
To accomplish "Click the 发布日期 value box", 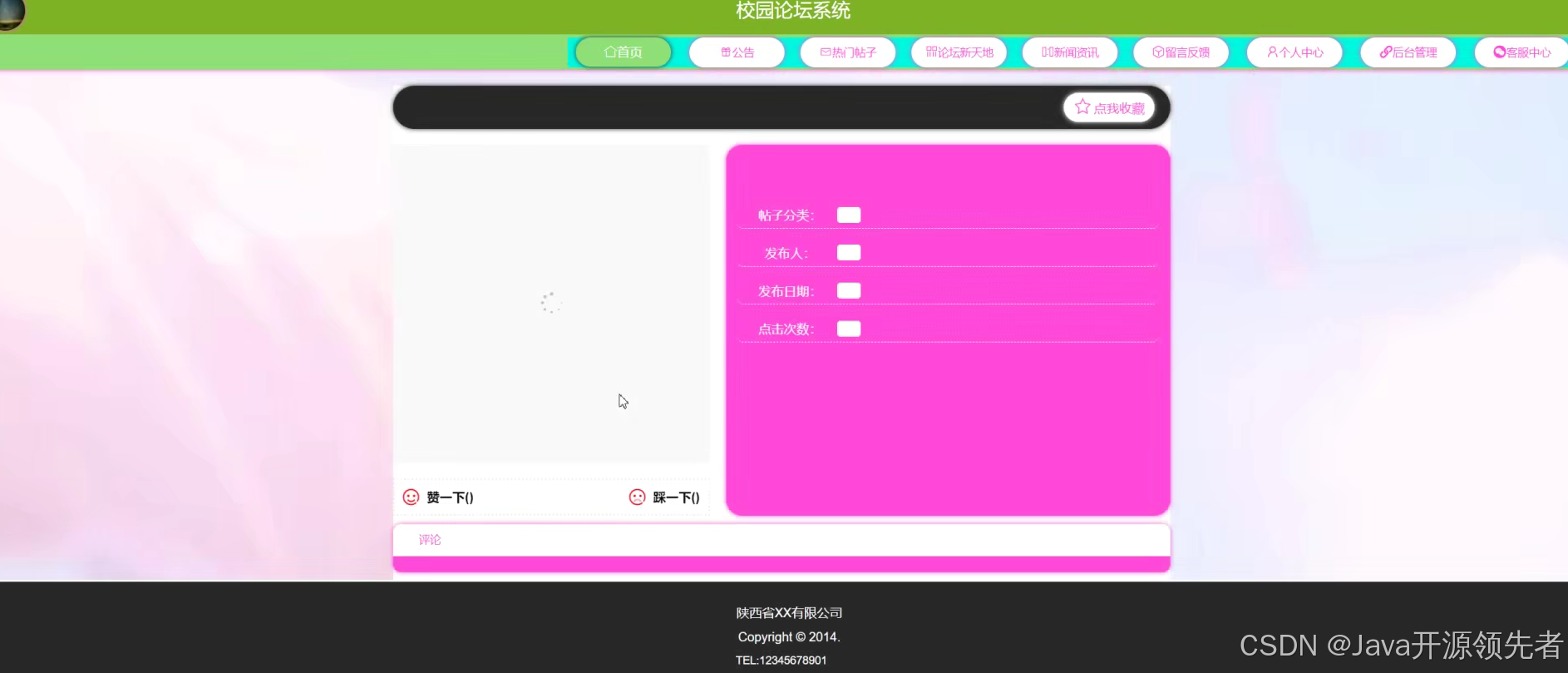I will pos(849,290).
